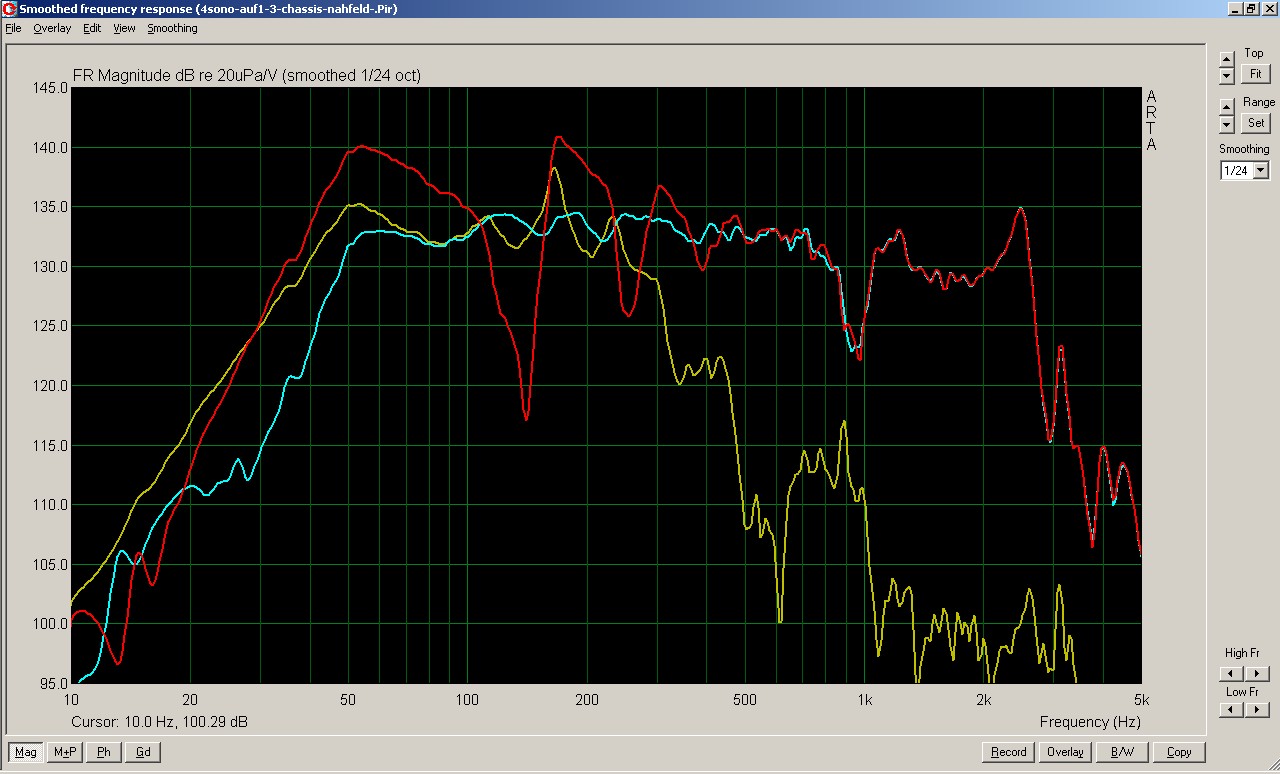Click the High Fr left arrow
This screenshot has width=1280, height=774.
coord(1231,674)
